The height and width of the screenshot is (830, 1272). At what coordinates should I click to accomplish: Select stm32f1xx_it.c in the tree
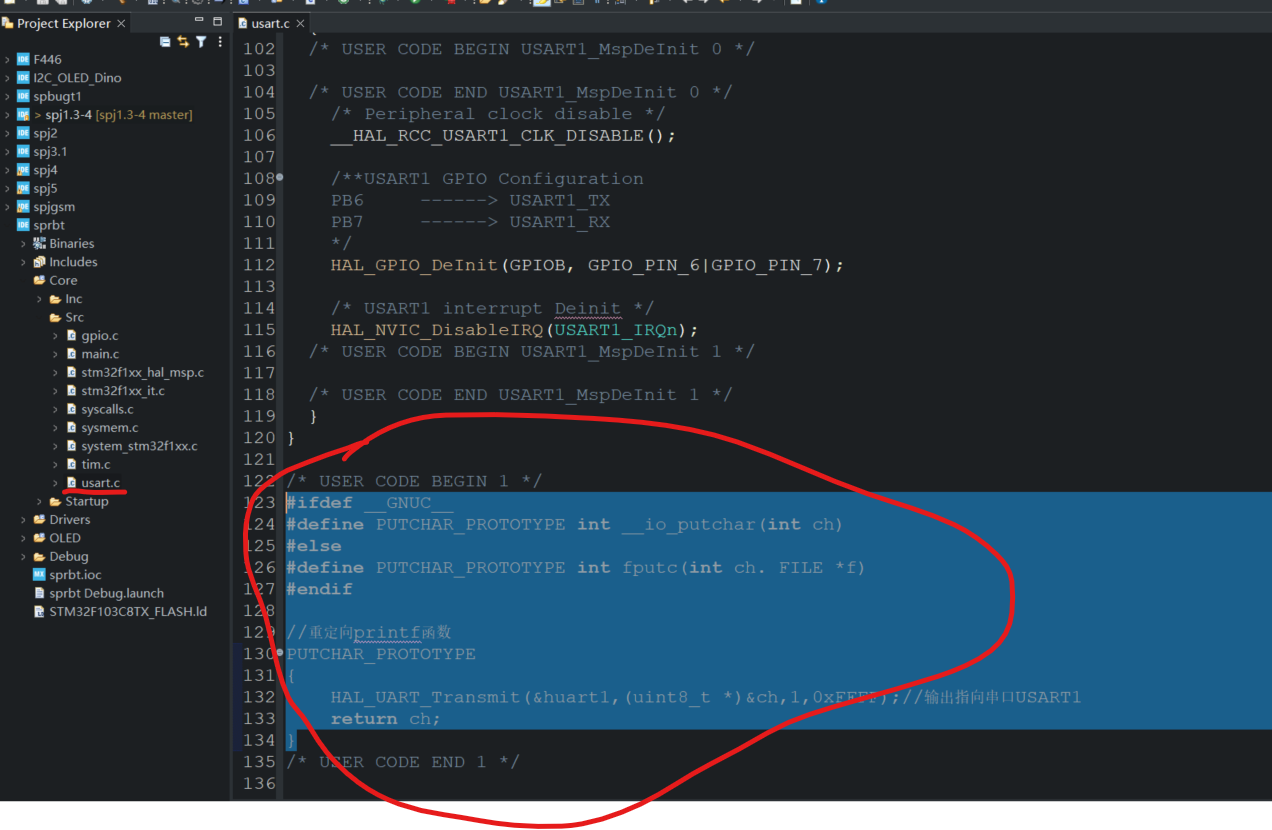[123, 391]
